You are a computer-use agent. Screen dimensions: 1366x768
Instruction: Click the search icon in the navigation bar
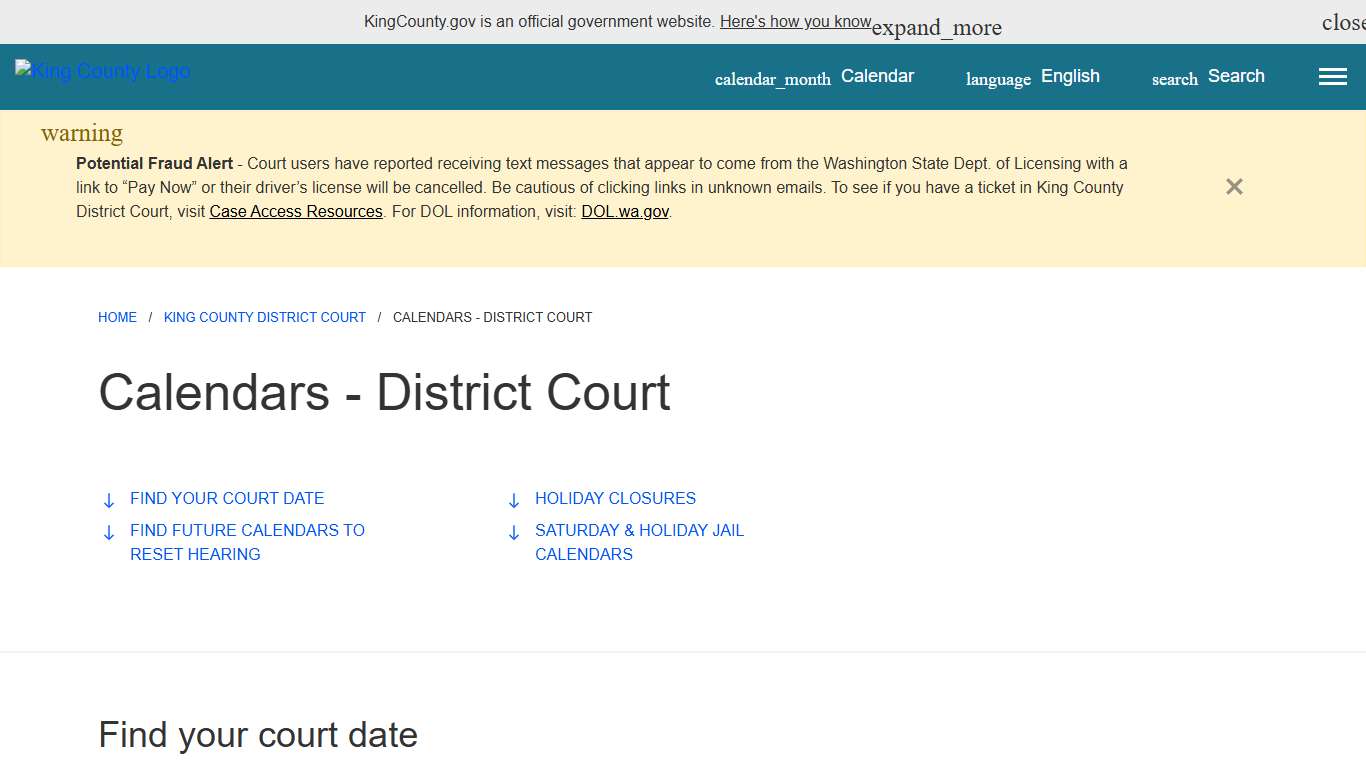1173,78
